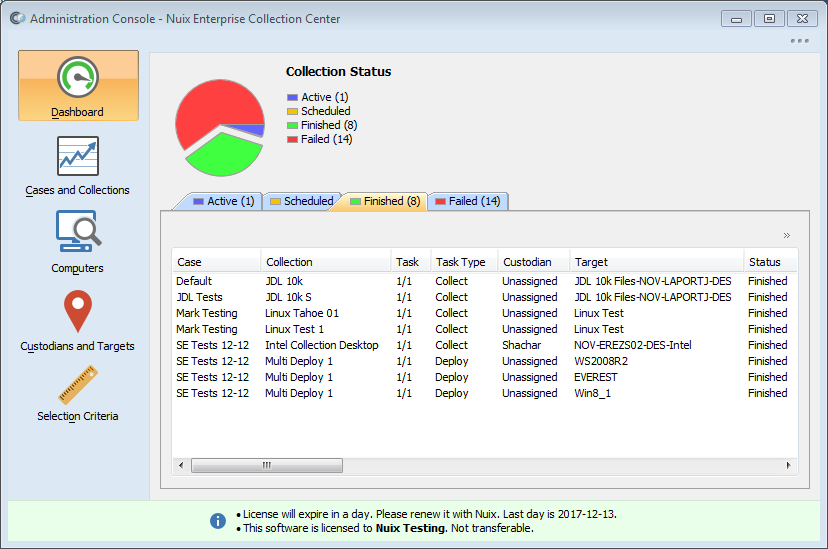Open Custodians and Targets pin icon
Viewport: 828px width, 549px height.
78,311
